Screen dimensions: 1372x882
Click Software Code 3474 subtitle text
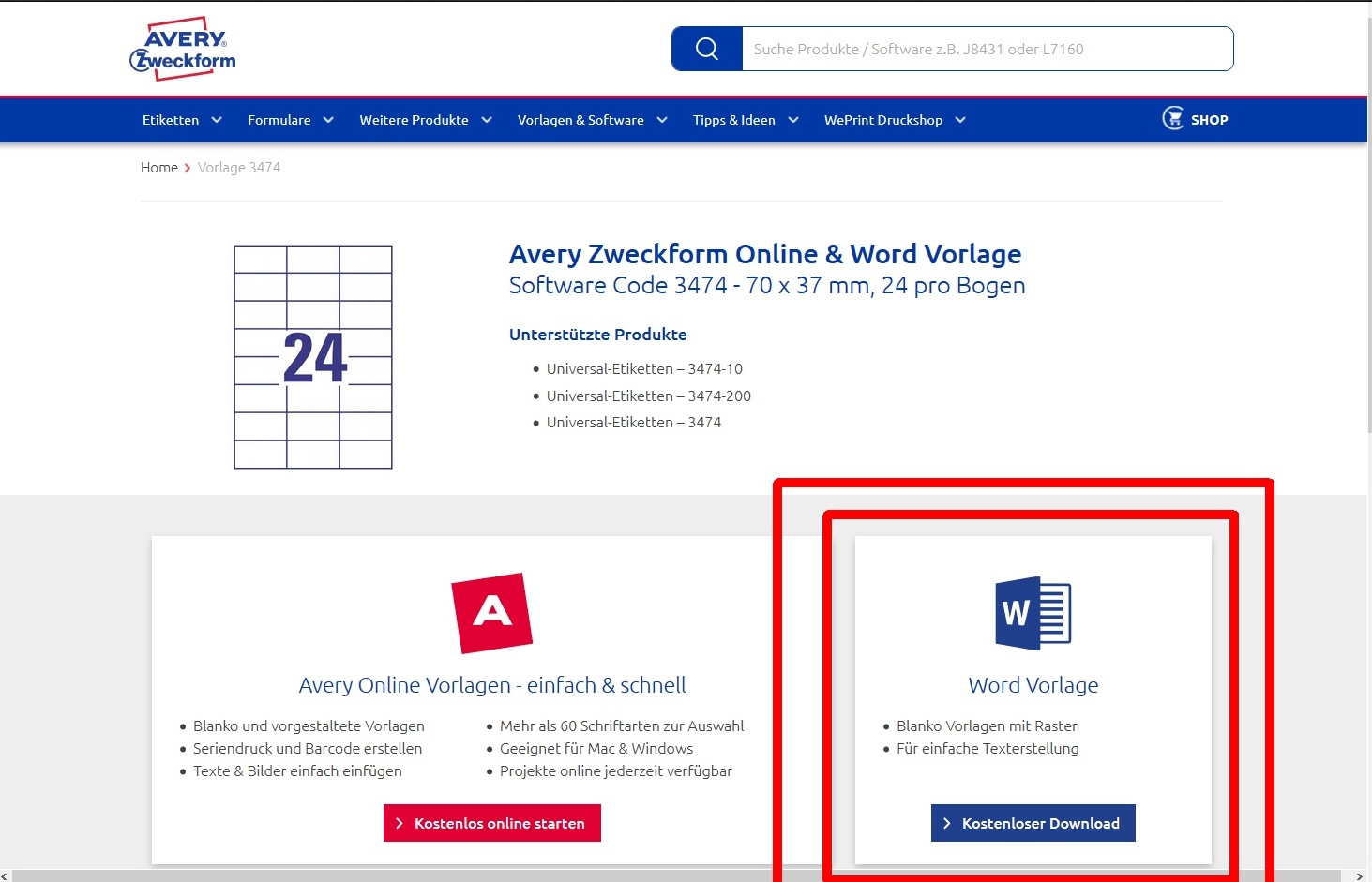pyautogui.click(x=767, y=285)
